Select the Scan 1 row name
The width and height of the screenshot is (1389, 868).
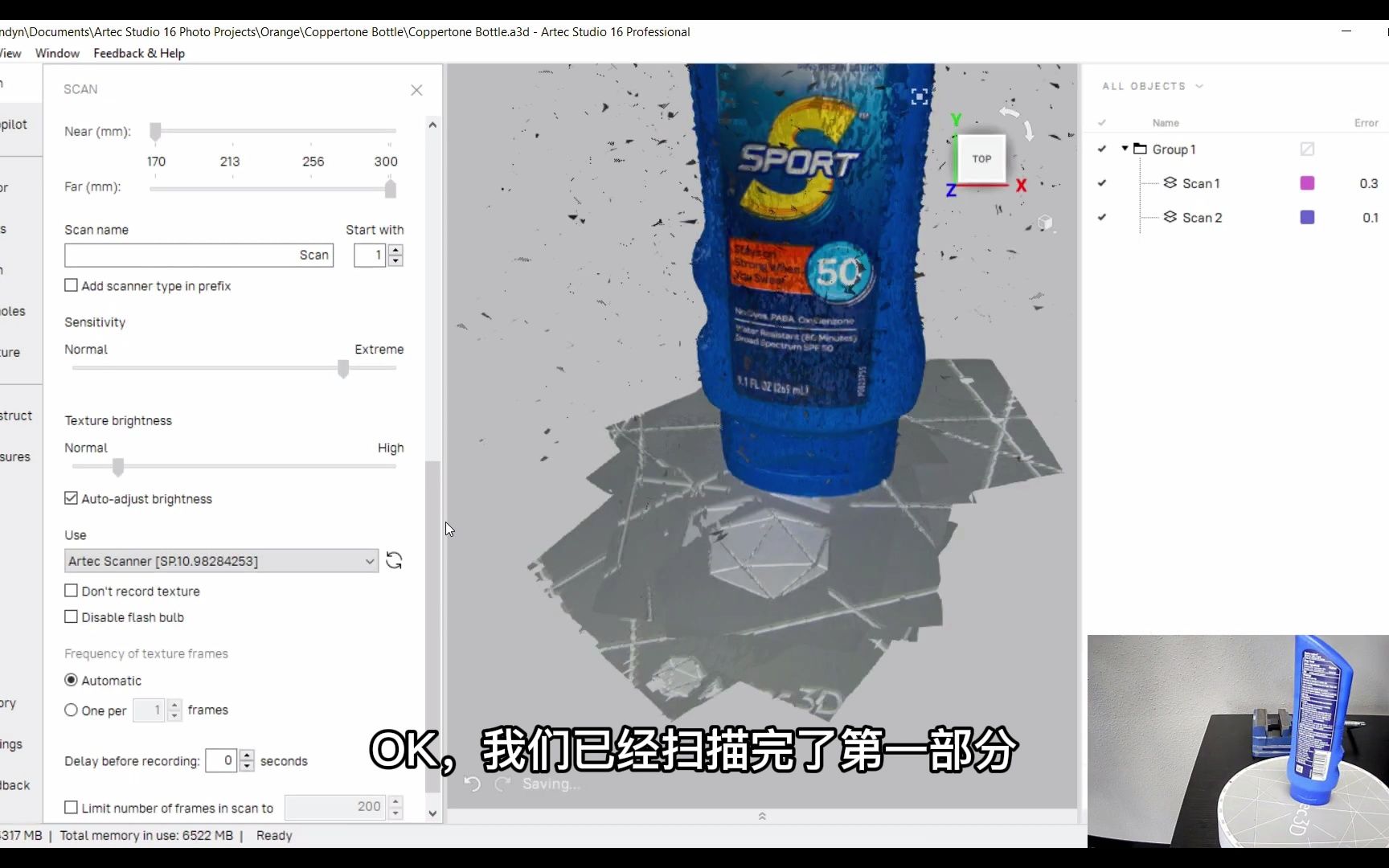pos(1201,183)
